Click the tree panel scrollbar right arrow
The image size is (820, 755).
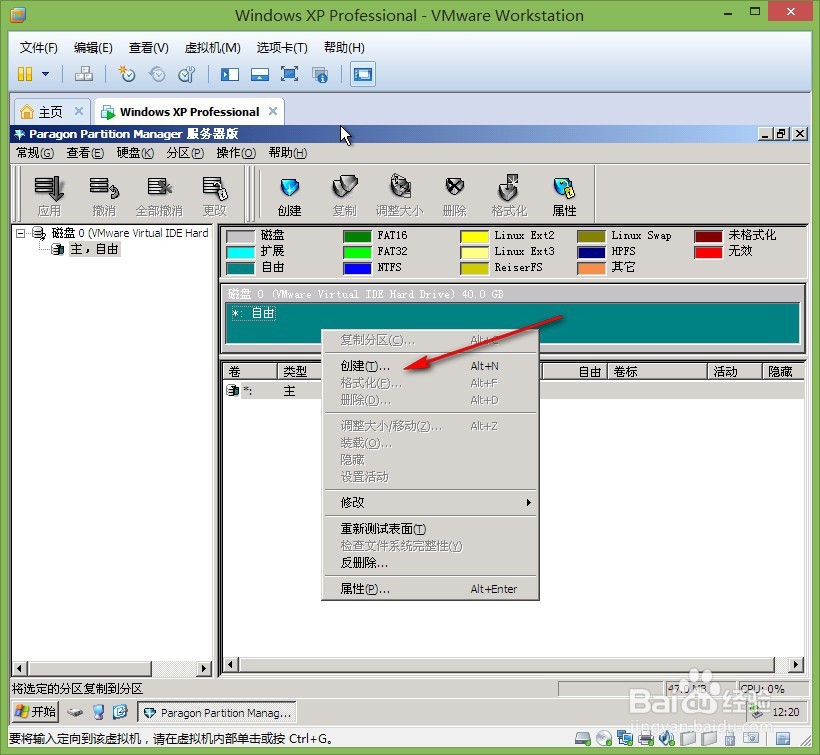[204, 668]
